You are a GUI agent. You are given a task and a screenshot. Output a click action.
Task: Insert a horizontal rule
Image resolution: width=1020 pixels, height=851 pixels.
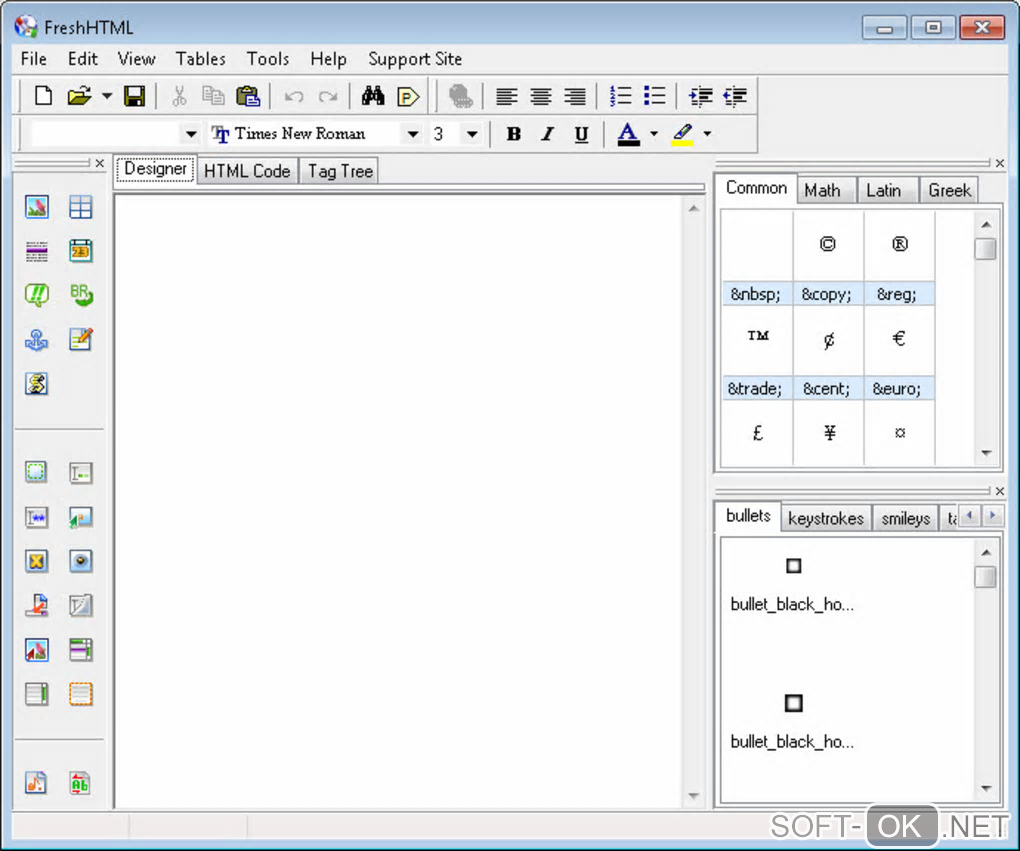[37, 251]
